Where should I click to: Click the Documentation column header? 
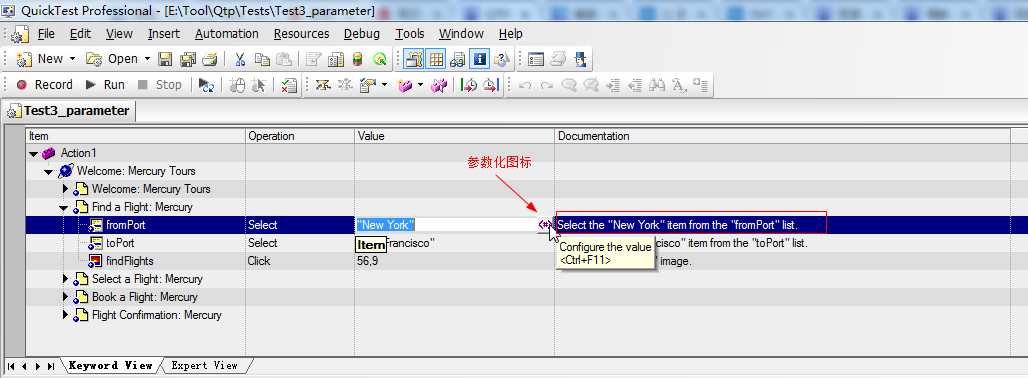tap(781, 136)
